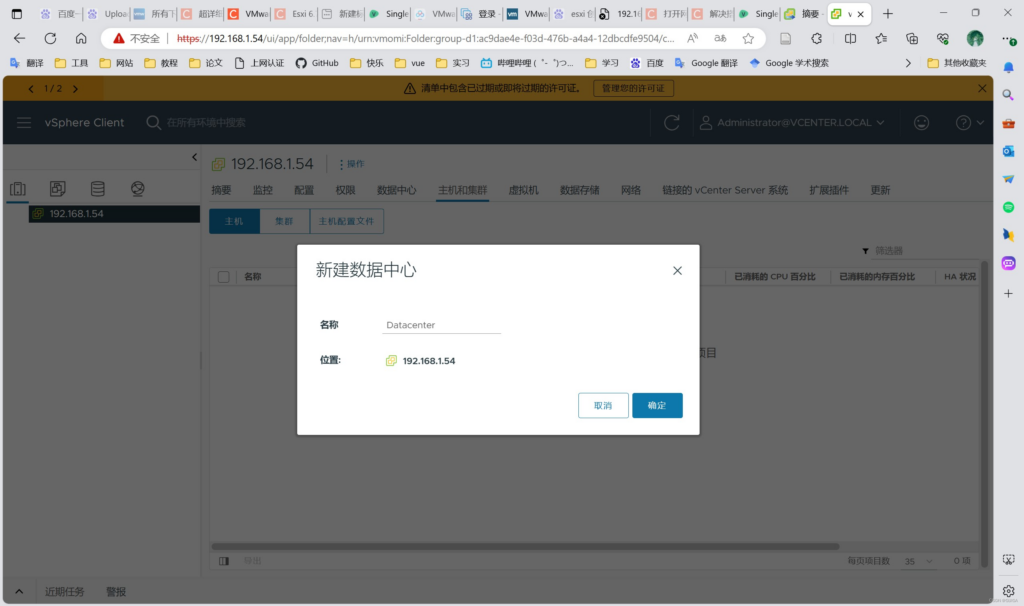Click the column chooser icon below table
Screen dimensions: 1024x606
pyautogui.click(x=224, y=561)
